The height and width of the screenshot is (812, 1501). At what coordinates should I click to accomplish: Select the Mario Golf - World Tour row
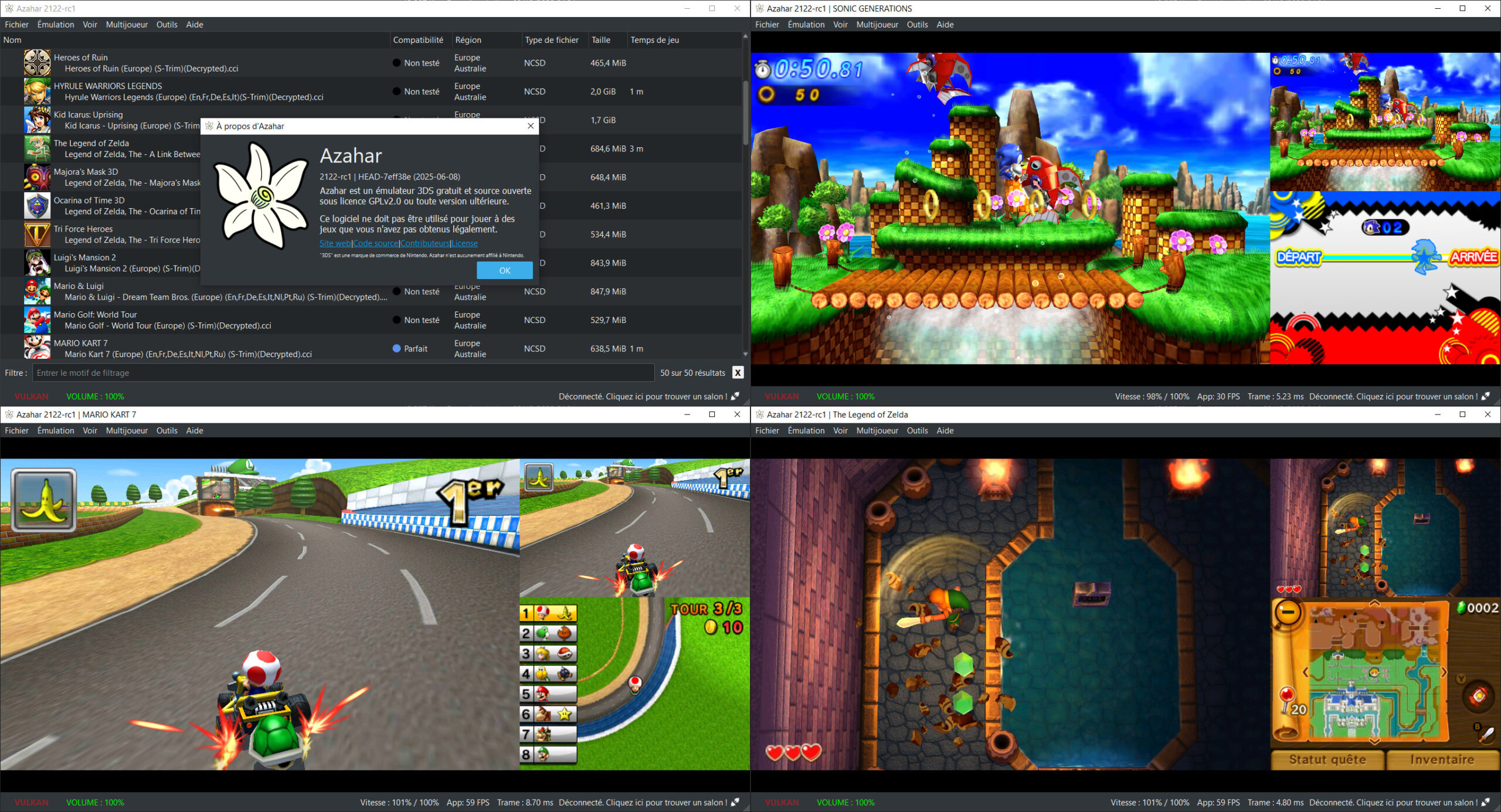371,320
